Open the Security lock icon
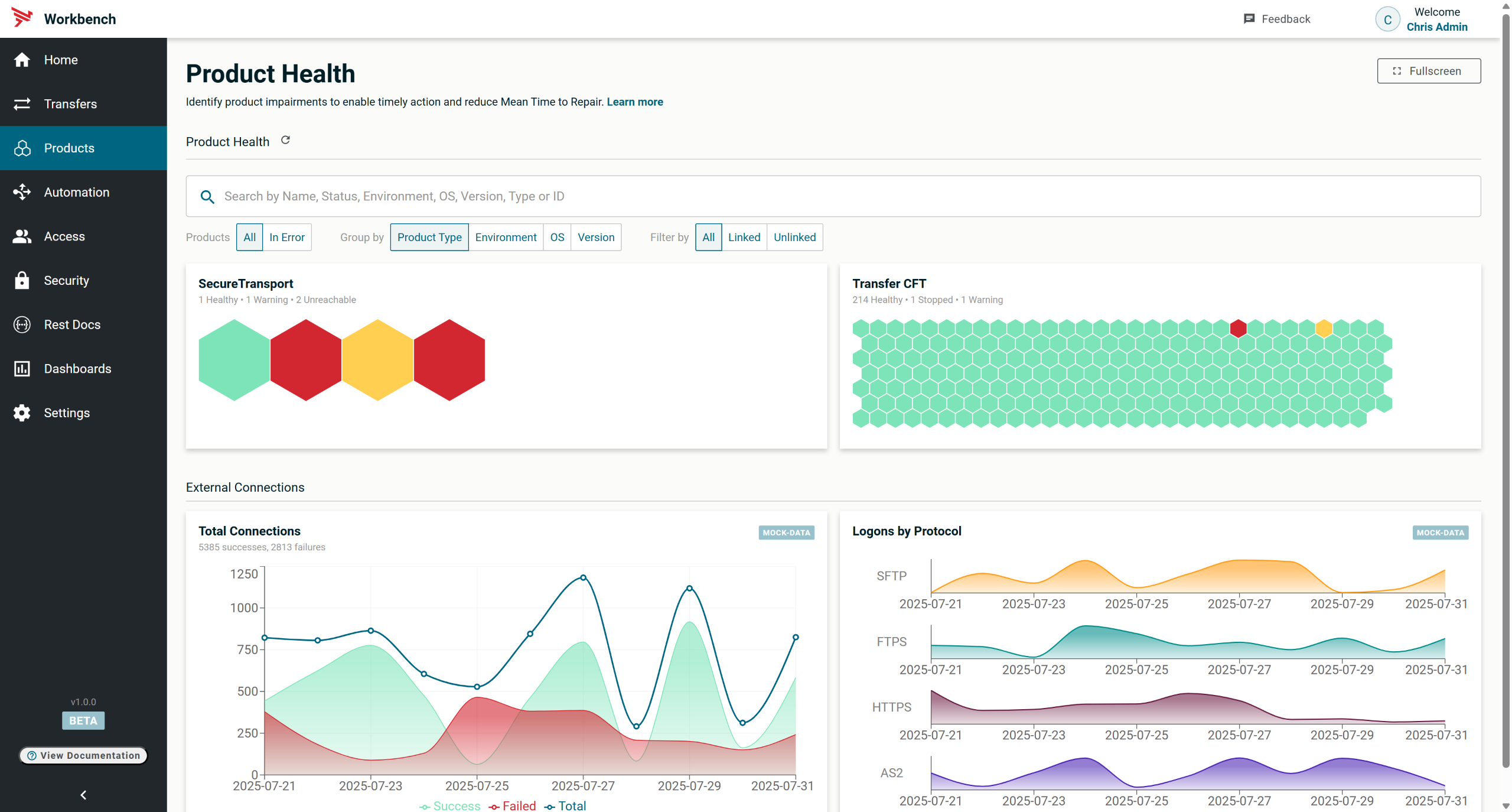This screenshot has width=1512, height=812. pos(22,280)
